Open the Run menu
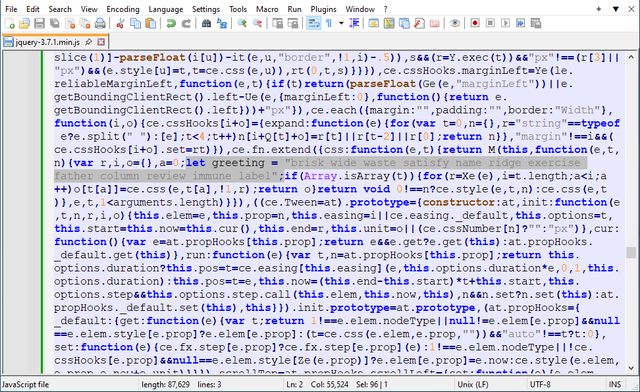640x392 pixels. (x=294, y=9)
